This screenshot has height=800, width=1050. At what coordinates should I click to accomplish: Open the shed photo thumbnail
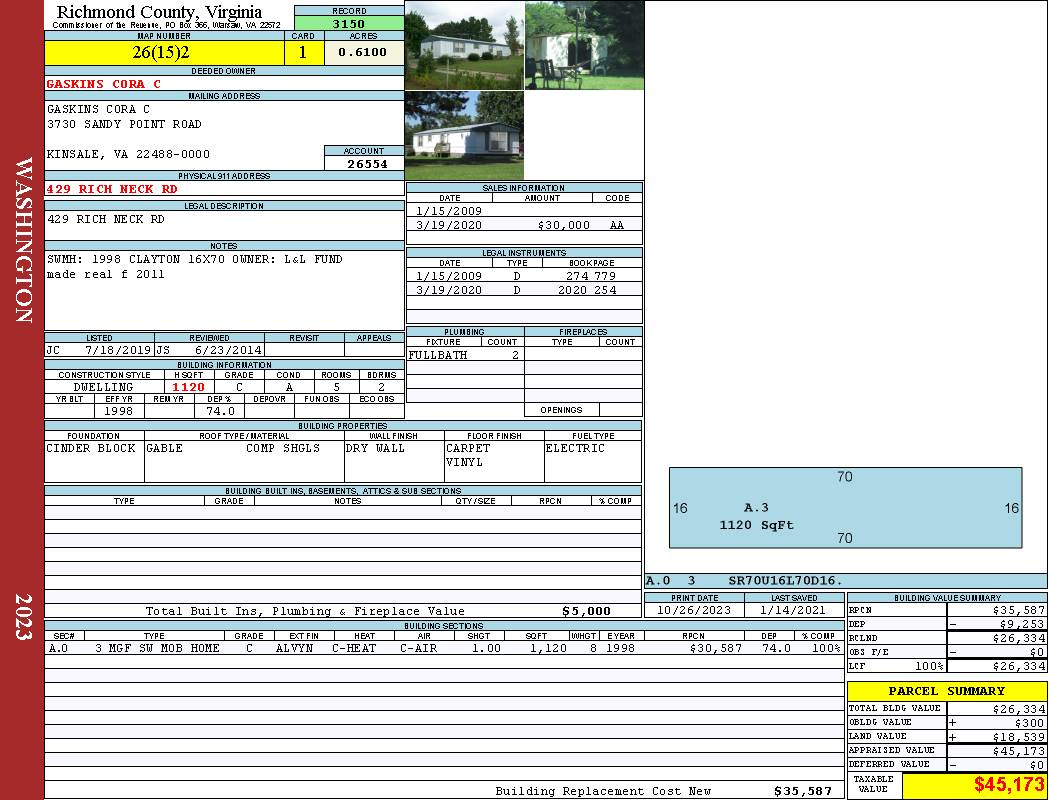[584, 45]
